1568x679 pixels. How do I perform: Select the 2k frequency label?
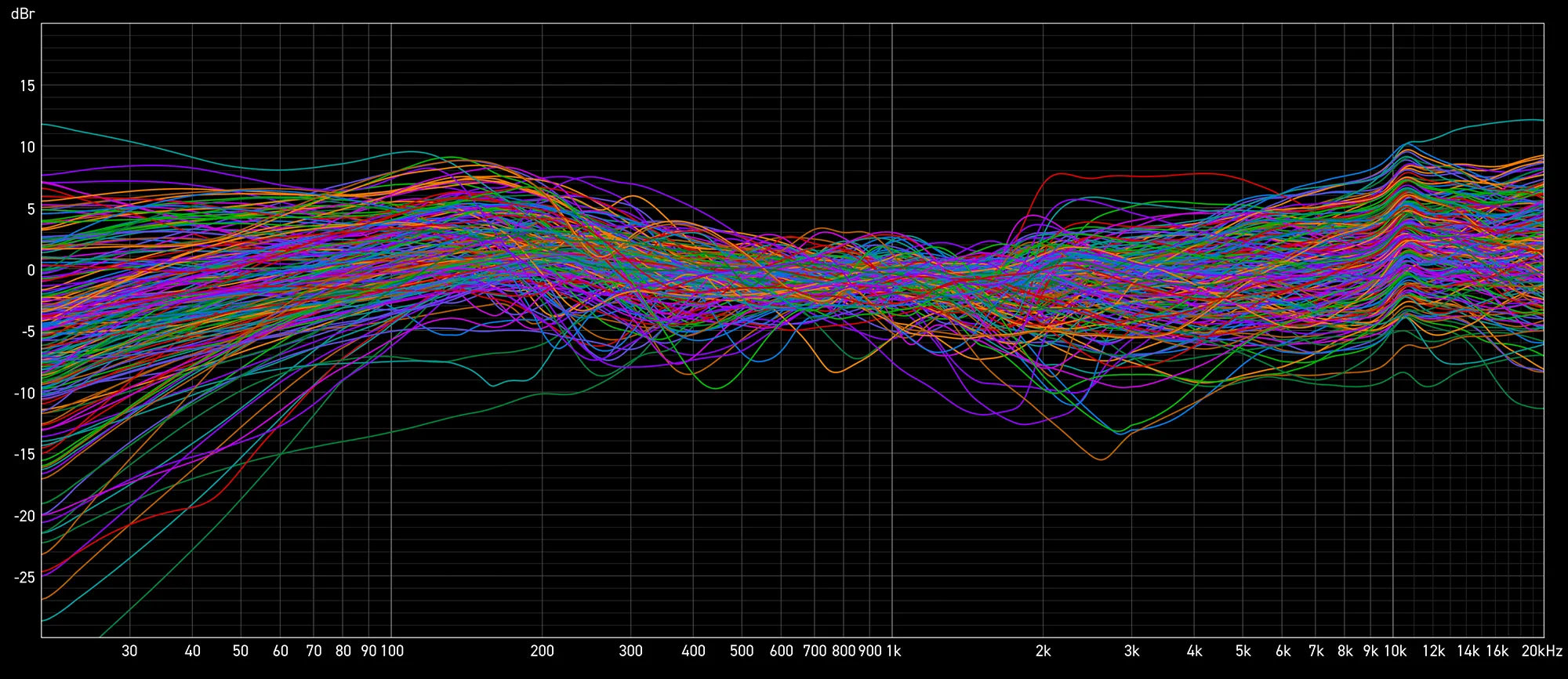pos(1043,651)
